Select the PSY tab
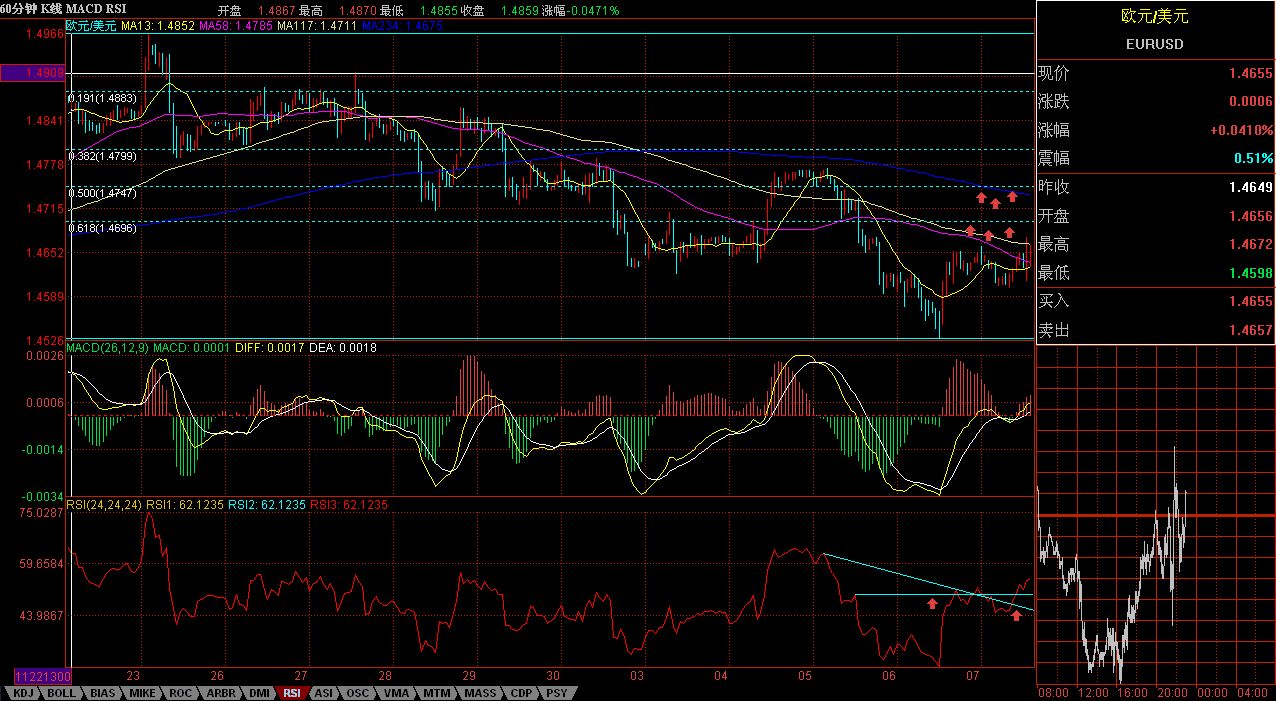The width and height of the screenshot is (1276, 701). click(556, 692)
